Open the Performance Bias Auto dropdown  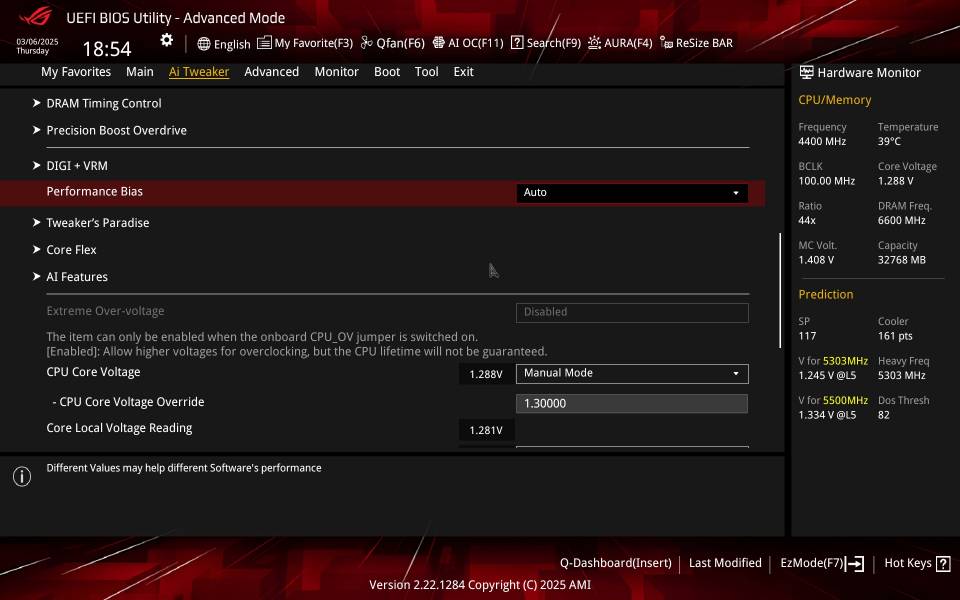(632, 193)
